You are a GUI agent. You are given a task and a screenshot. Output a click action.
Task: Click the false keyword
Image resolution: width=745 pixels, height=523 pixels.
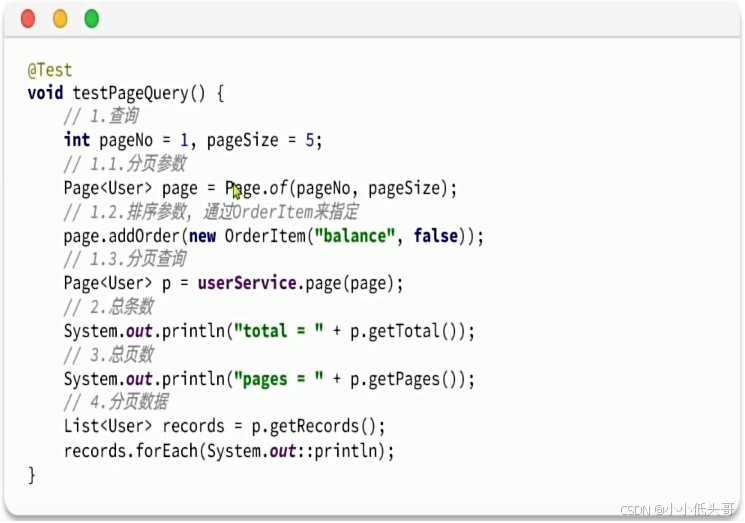[x=436, y=236]
